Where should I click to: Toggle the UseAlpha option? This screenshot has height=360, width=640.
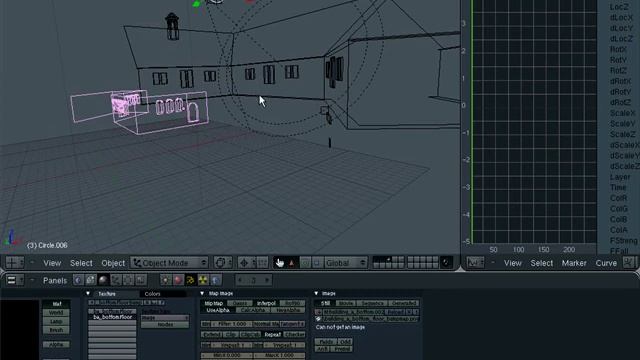coord(218,310)
